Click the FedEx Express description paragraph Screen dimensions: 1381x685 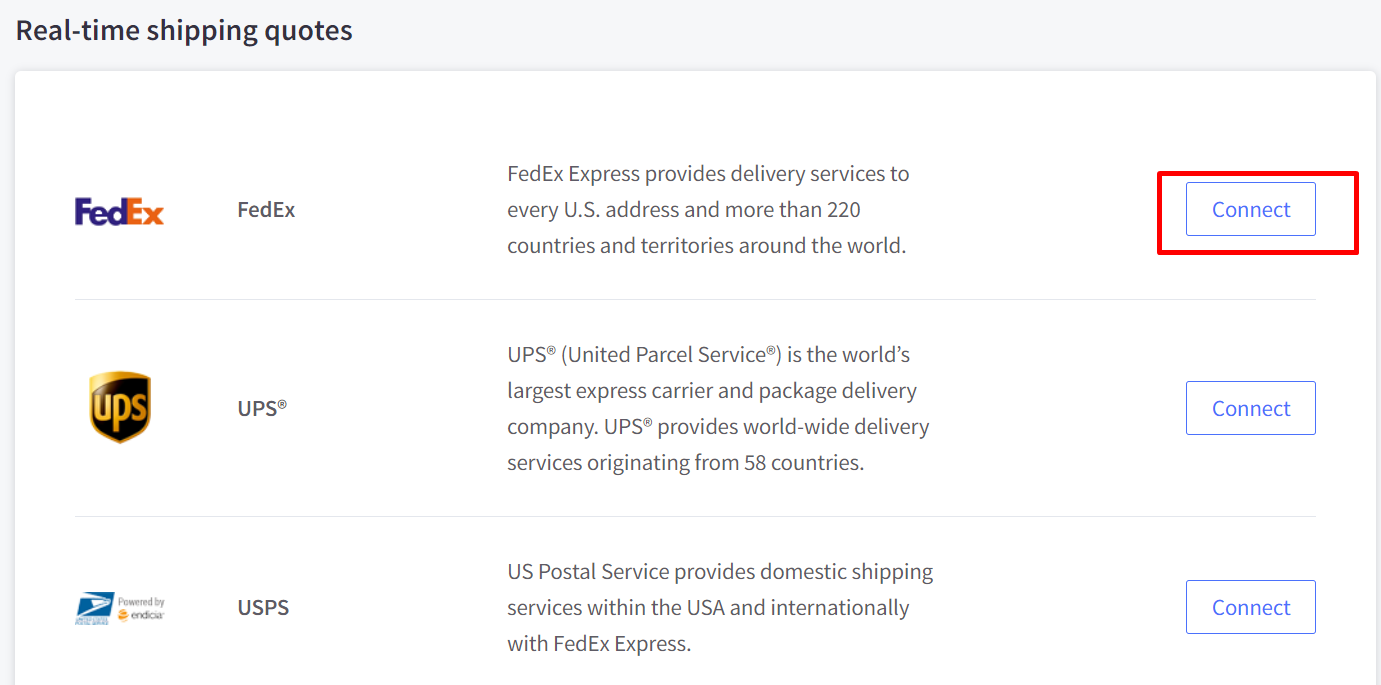(x=708, y=210)
